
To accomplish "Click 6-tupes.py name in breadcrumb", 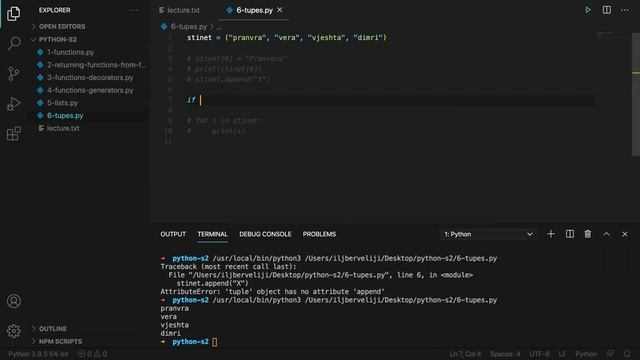I will tap(189, 27).
